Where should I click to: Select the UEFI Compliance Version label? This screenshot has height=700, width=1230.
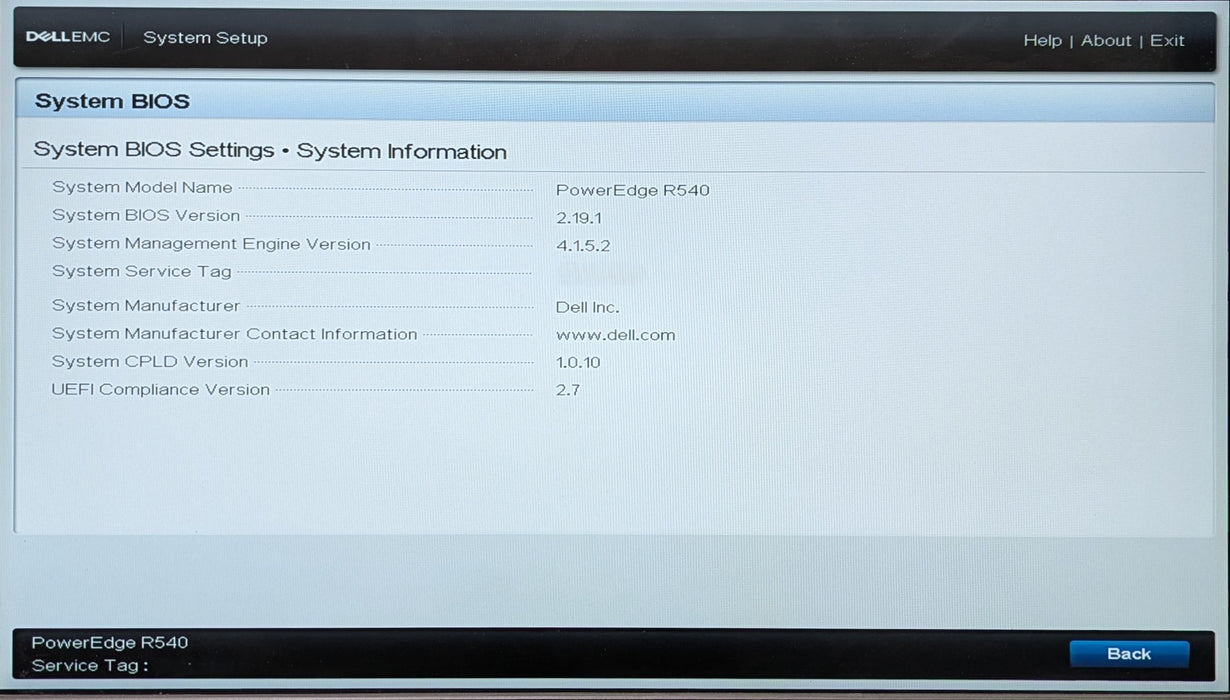coord(160,390)
